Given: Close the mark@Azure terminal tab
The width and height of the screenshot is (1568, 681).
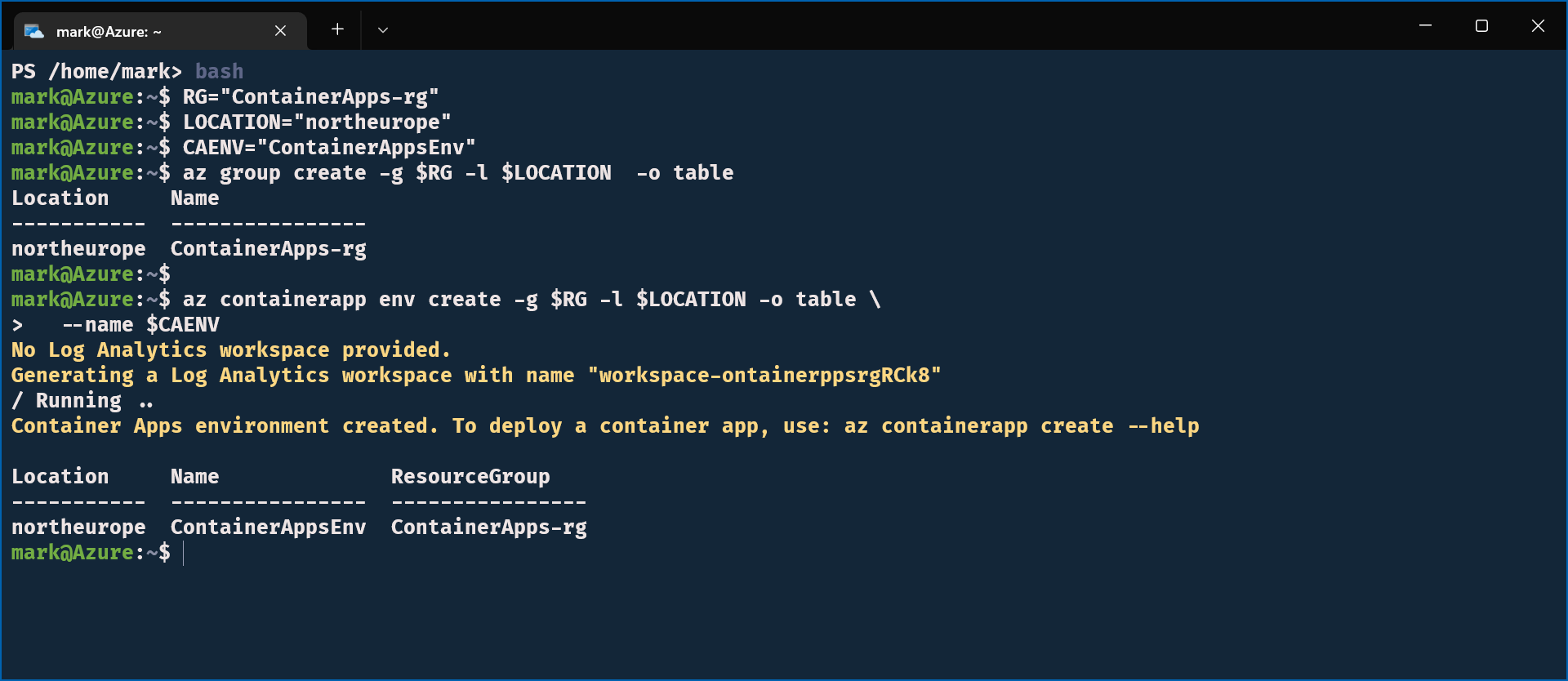Looking at the screenshot, I should (280, 30).
